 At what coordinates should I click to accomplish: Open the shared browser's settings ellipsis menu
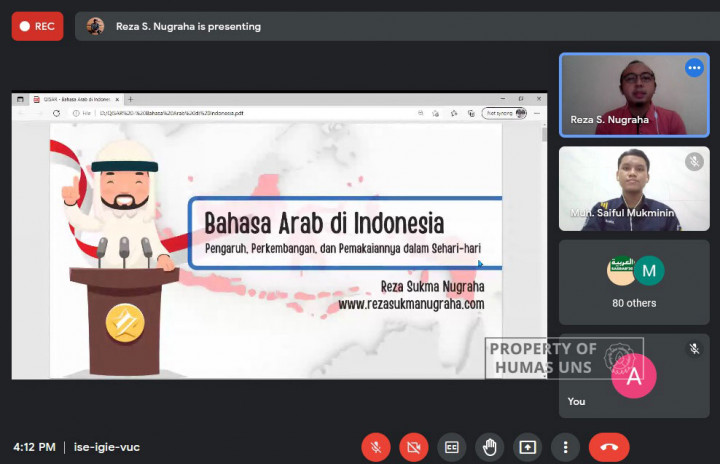tap(537, 113)
